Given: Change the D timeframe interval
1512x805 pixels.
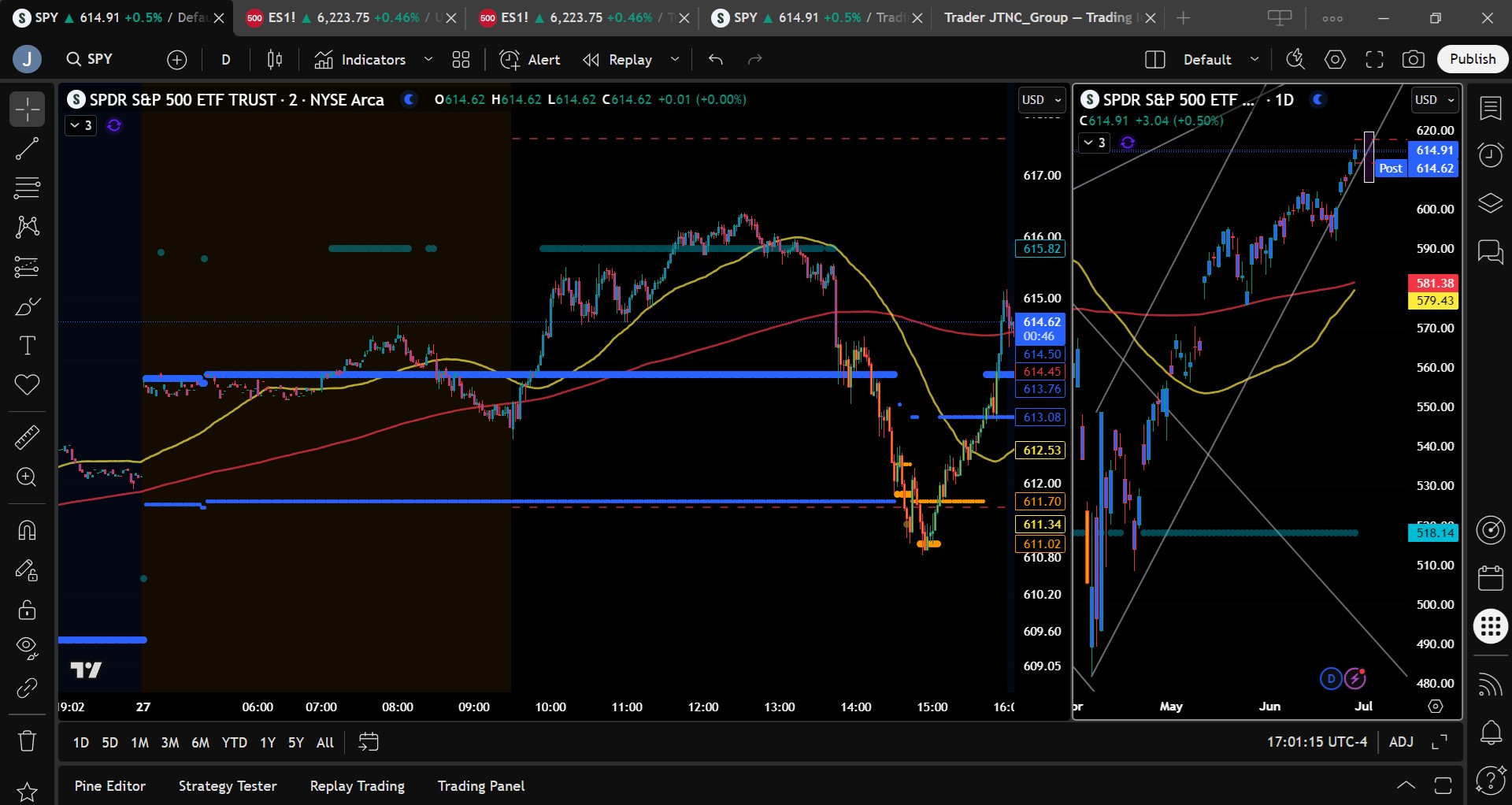Looking at the screenshot, I should coord(226,59).
